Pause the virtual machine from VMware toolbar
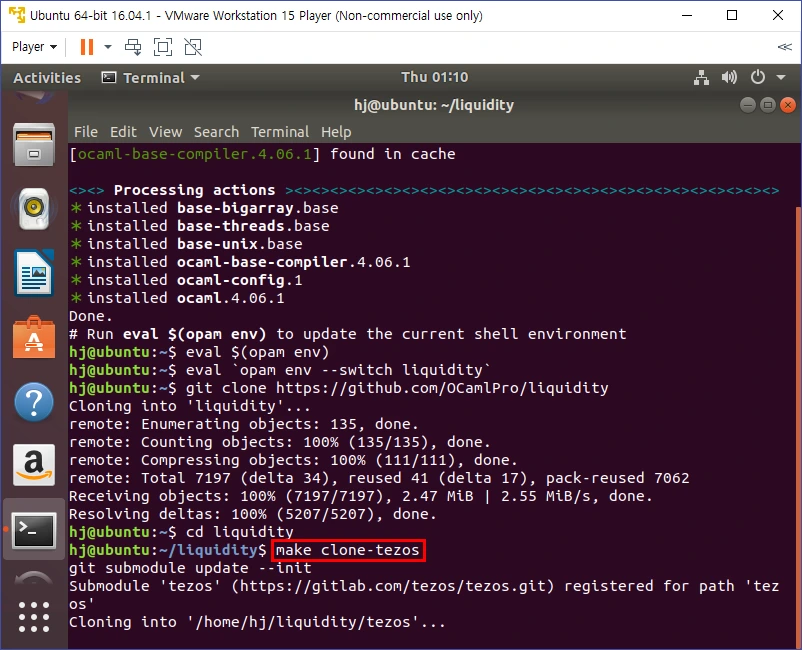Screen dimensions: 802x650 [x=87, y=47]
